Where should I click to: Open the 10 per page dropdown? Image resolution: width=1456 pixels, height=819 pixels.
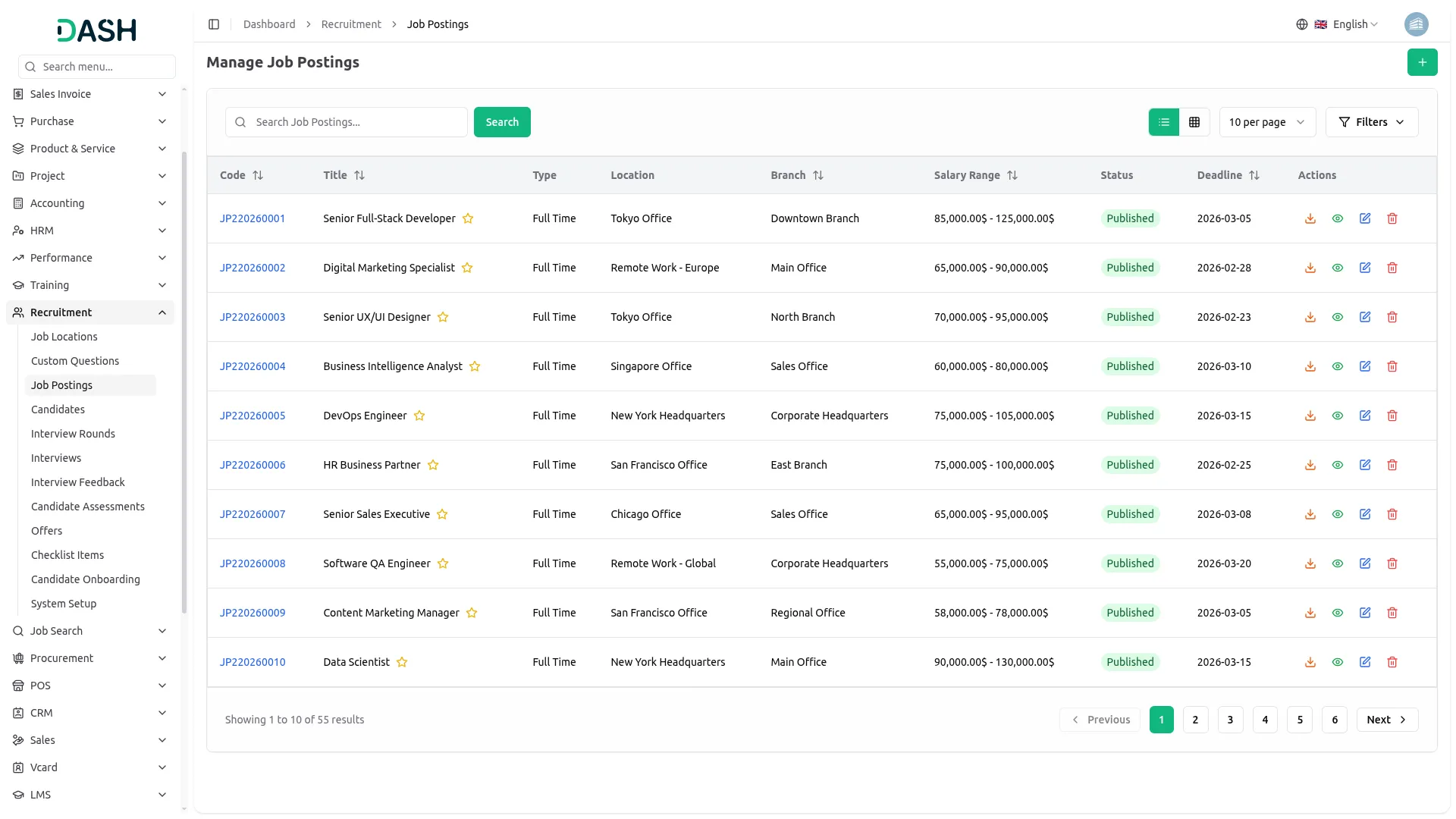pyautogui.click(x=1266, y=122)
